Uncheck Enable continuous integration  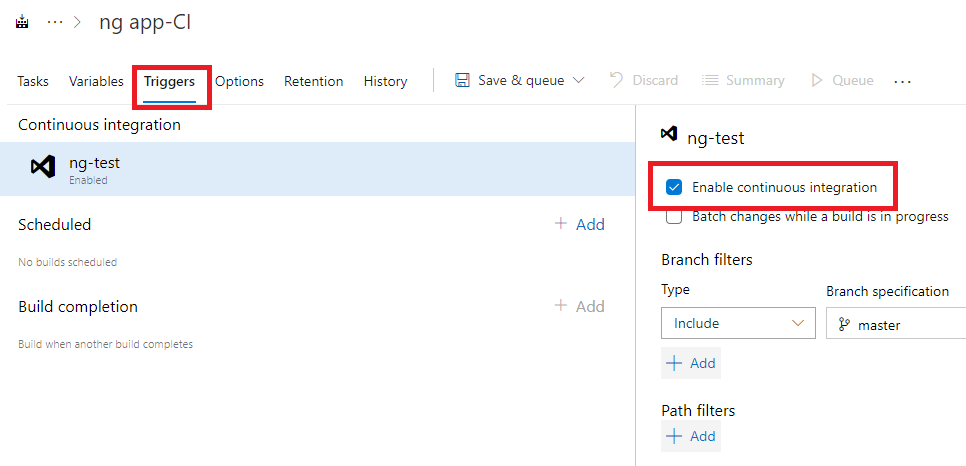pos(674,187)
